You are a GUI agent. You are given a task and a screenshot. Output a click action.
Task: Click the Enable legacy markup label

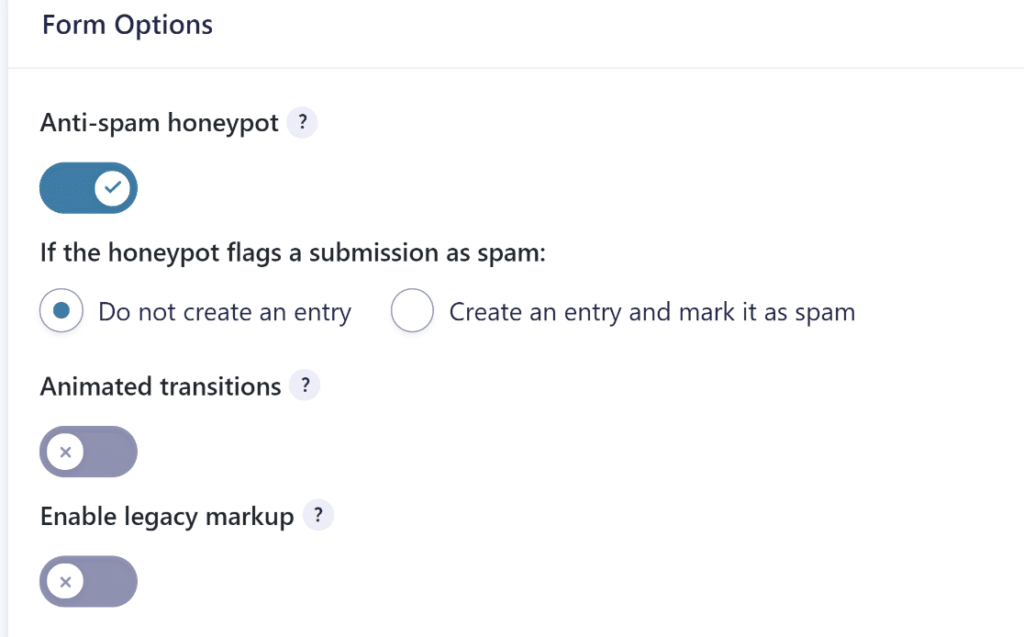(x=166, y=516)
